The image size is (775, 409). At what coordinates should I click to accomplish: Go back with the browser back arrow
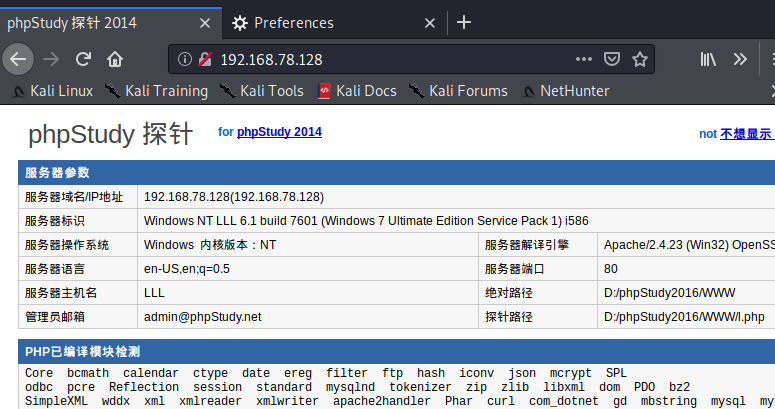click(x=18, y=59)
